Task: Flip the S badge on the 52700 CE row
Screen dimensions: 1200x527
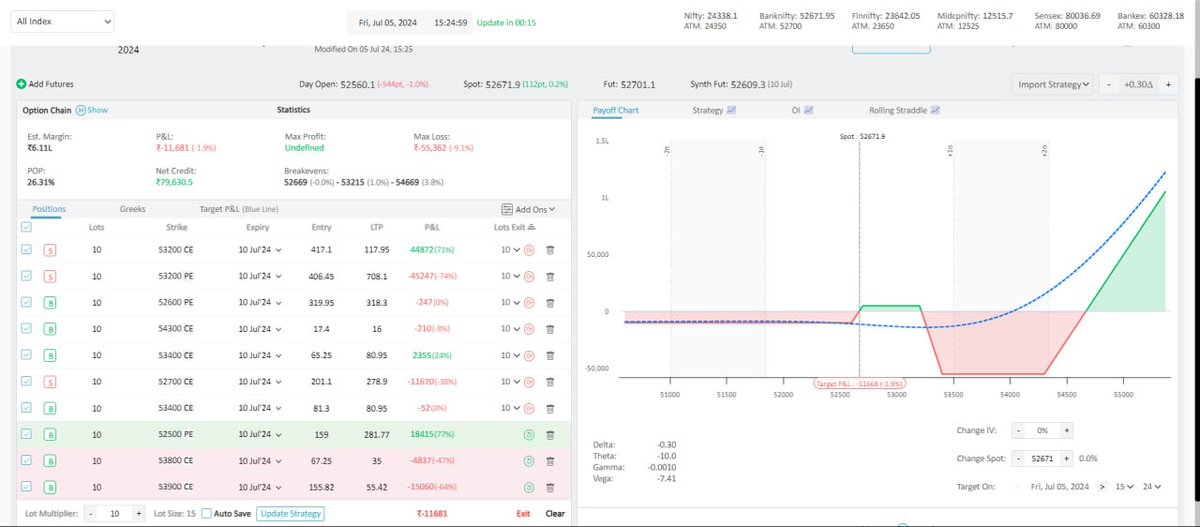Action: pyautogui.click(x=49, y=381)
